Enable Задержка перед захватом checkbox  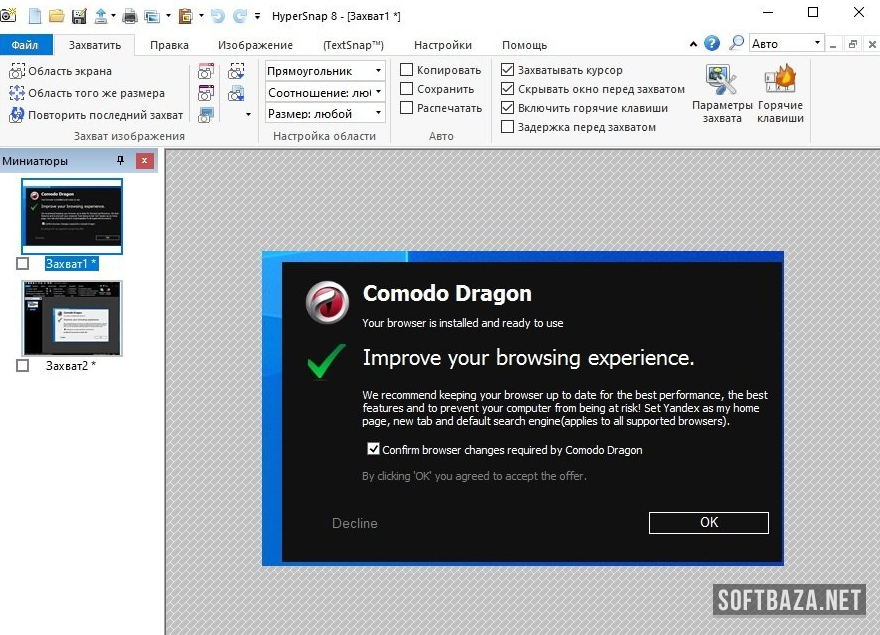click(x=508, y=127)
